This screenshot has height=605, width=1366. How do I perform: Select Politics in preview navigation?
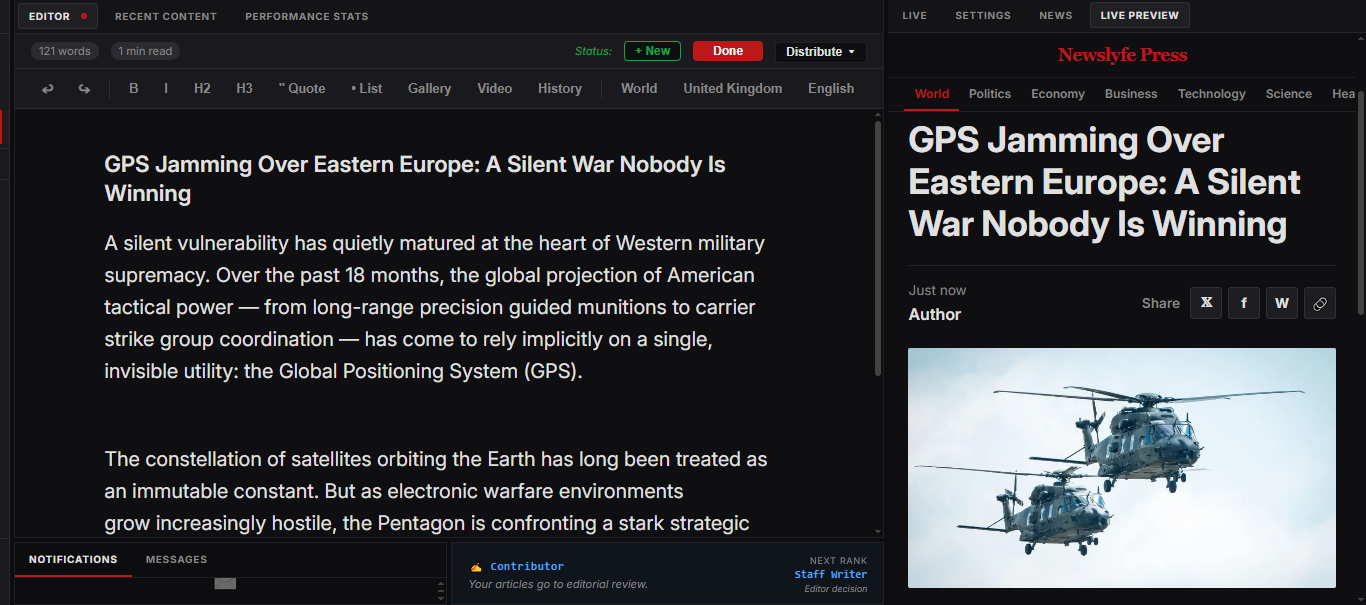pyautogui.click(x=990, y=94)
